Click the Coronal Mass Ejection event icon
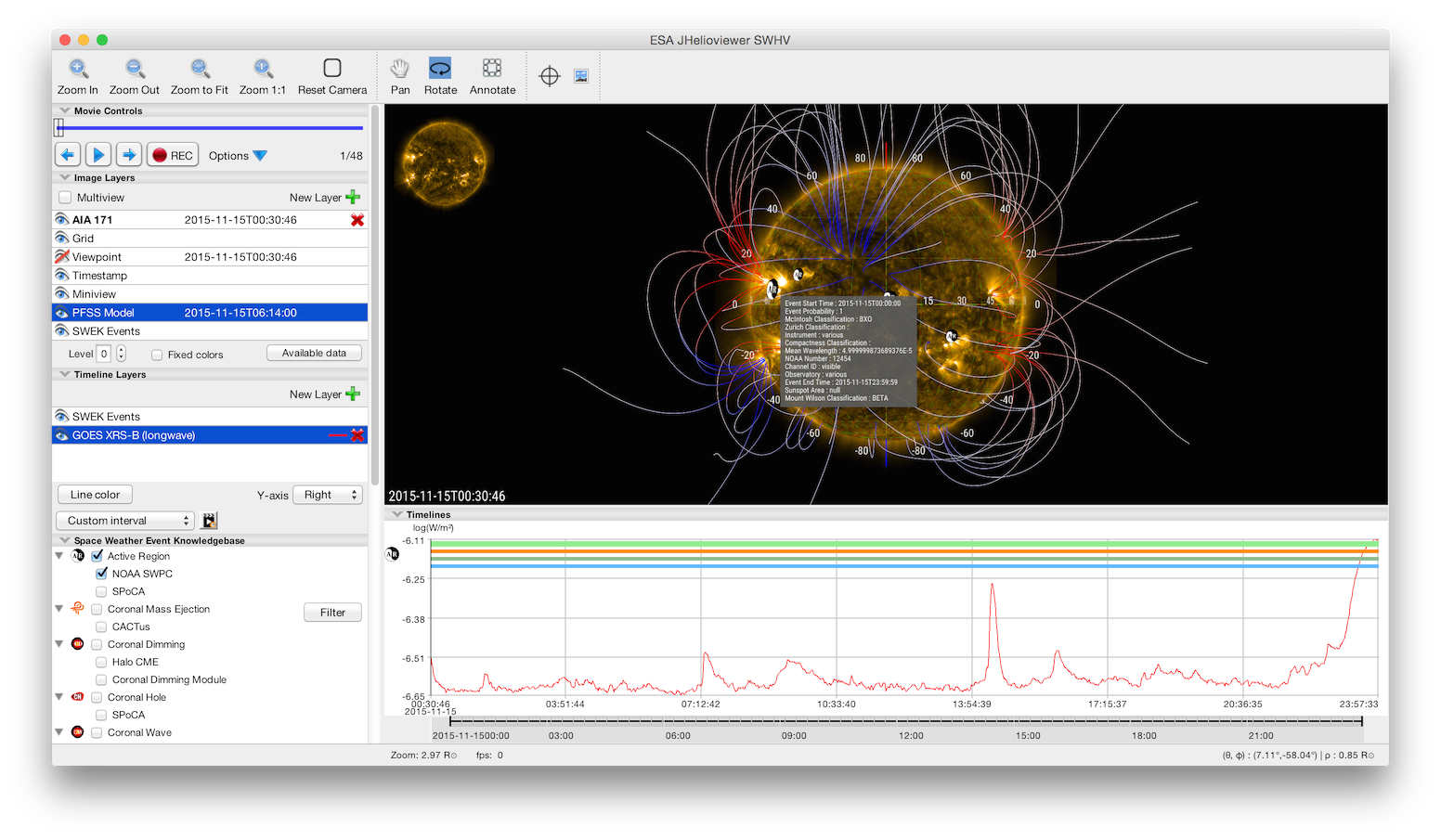Image resolution: width=1441 pixels, height=840 pixels. [78, 608]
